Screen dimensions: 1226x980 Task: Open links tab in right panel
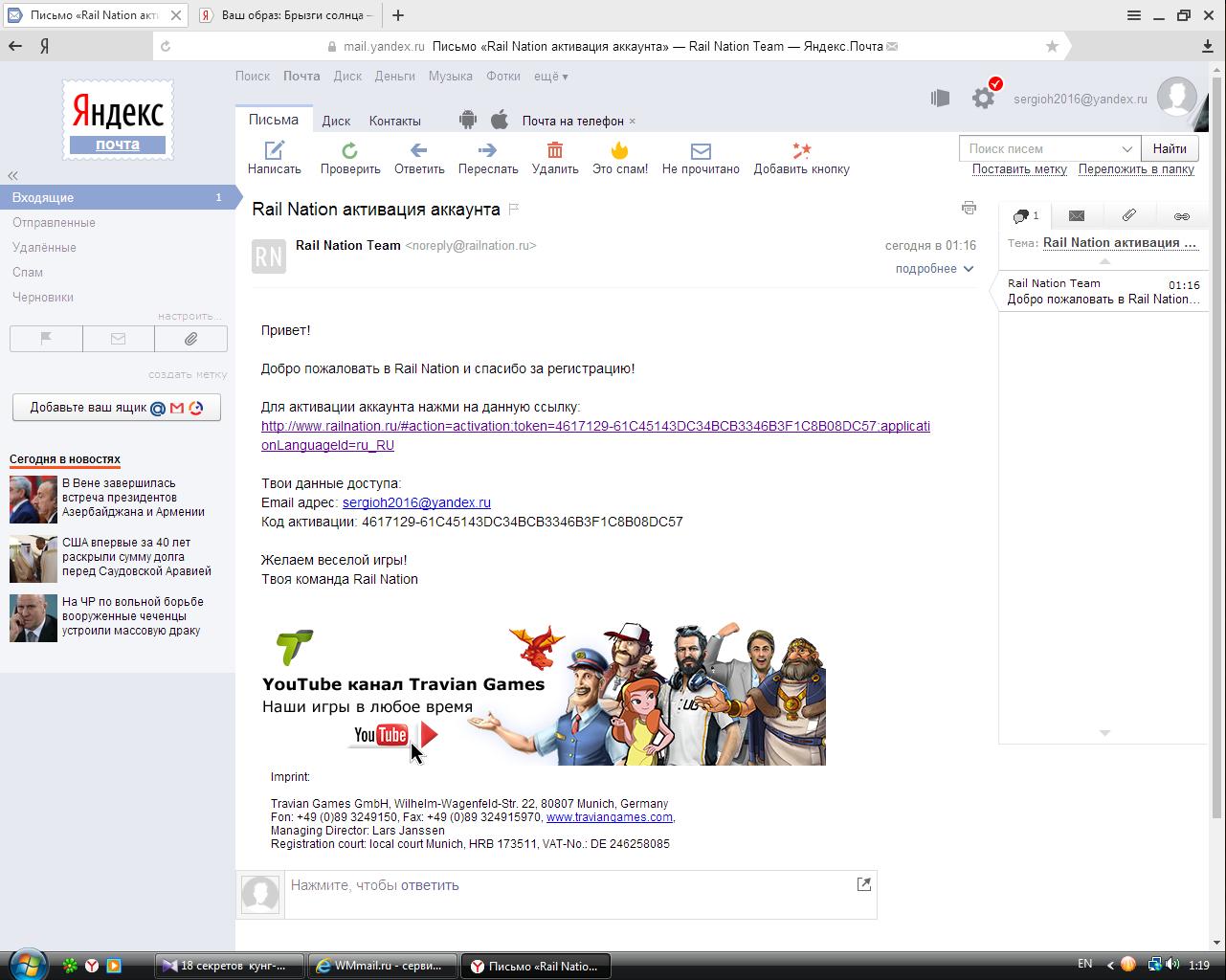pyautogui.click(x=1182, y=216)
